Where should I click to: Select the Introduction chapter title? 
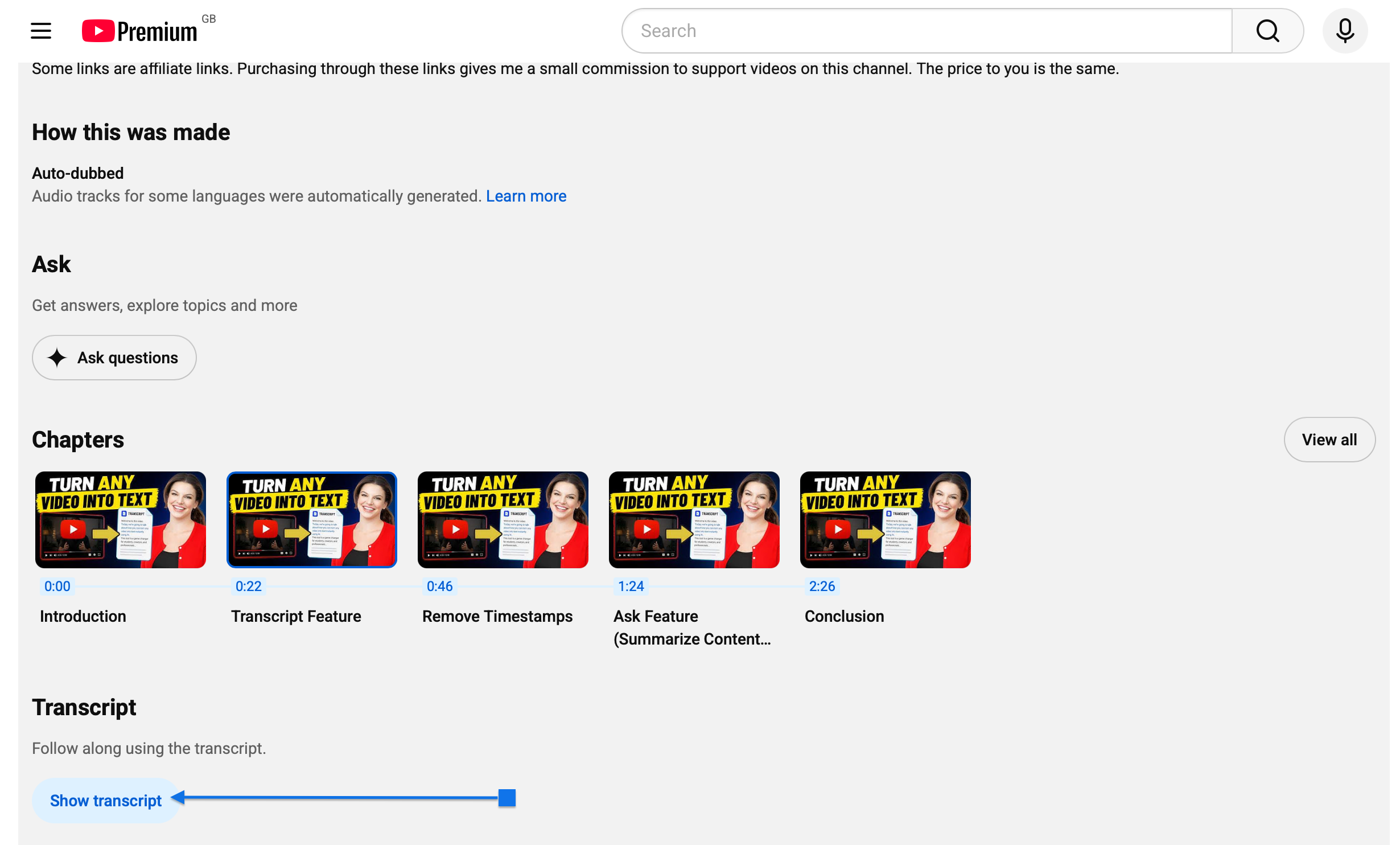[83, 616]
